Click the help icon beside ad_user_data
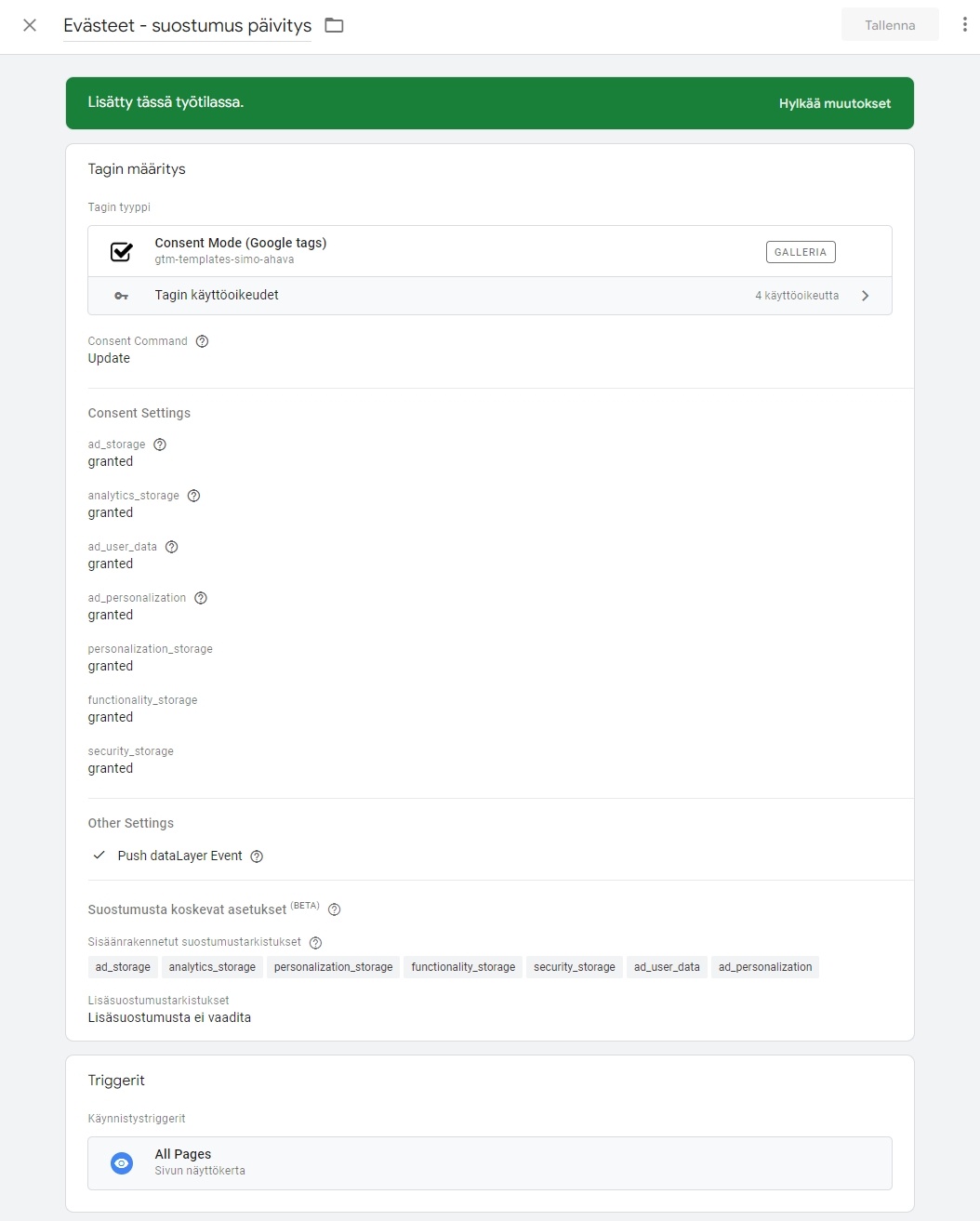980x1221 pixels. (x=171, y=547)
